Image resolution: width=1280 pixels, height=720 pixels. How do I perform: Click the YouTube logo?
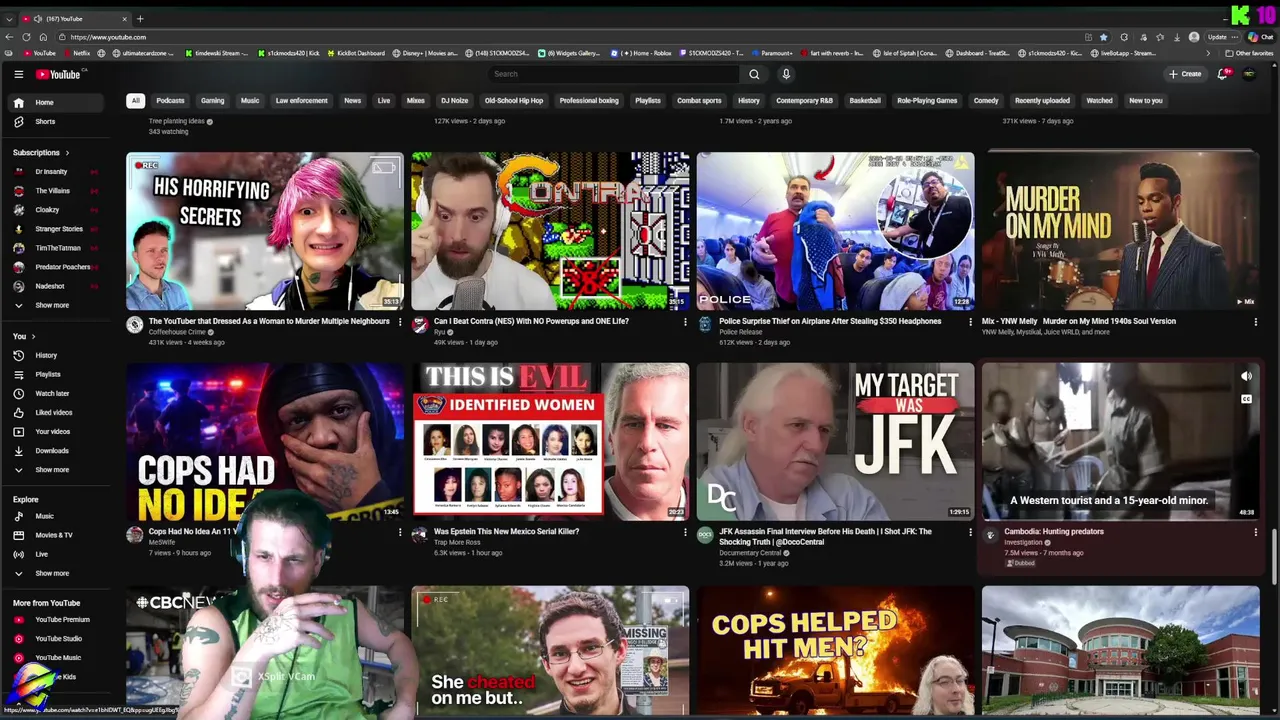point(59,74)
